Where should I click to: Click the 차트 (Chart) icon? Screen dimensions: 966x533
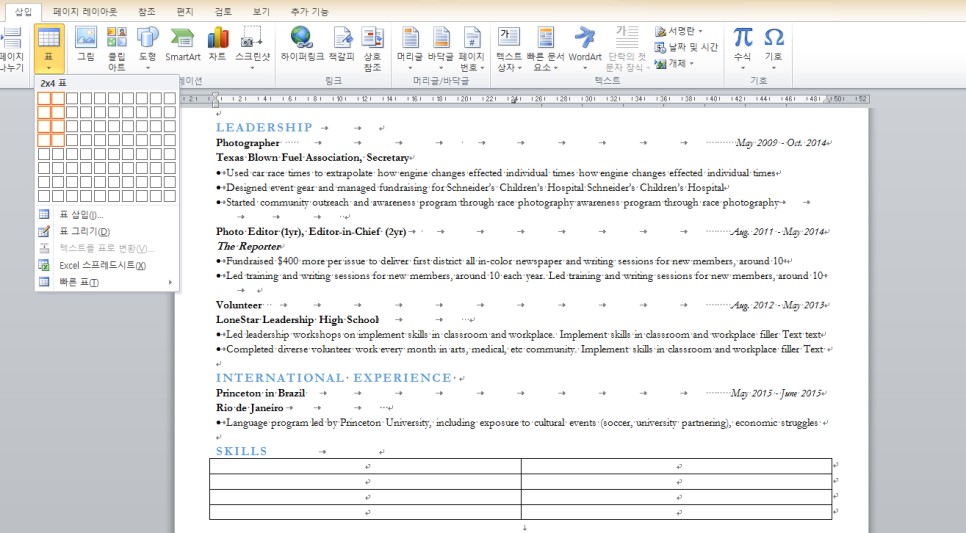pos(217,45)
